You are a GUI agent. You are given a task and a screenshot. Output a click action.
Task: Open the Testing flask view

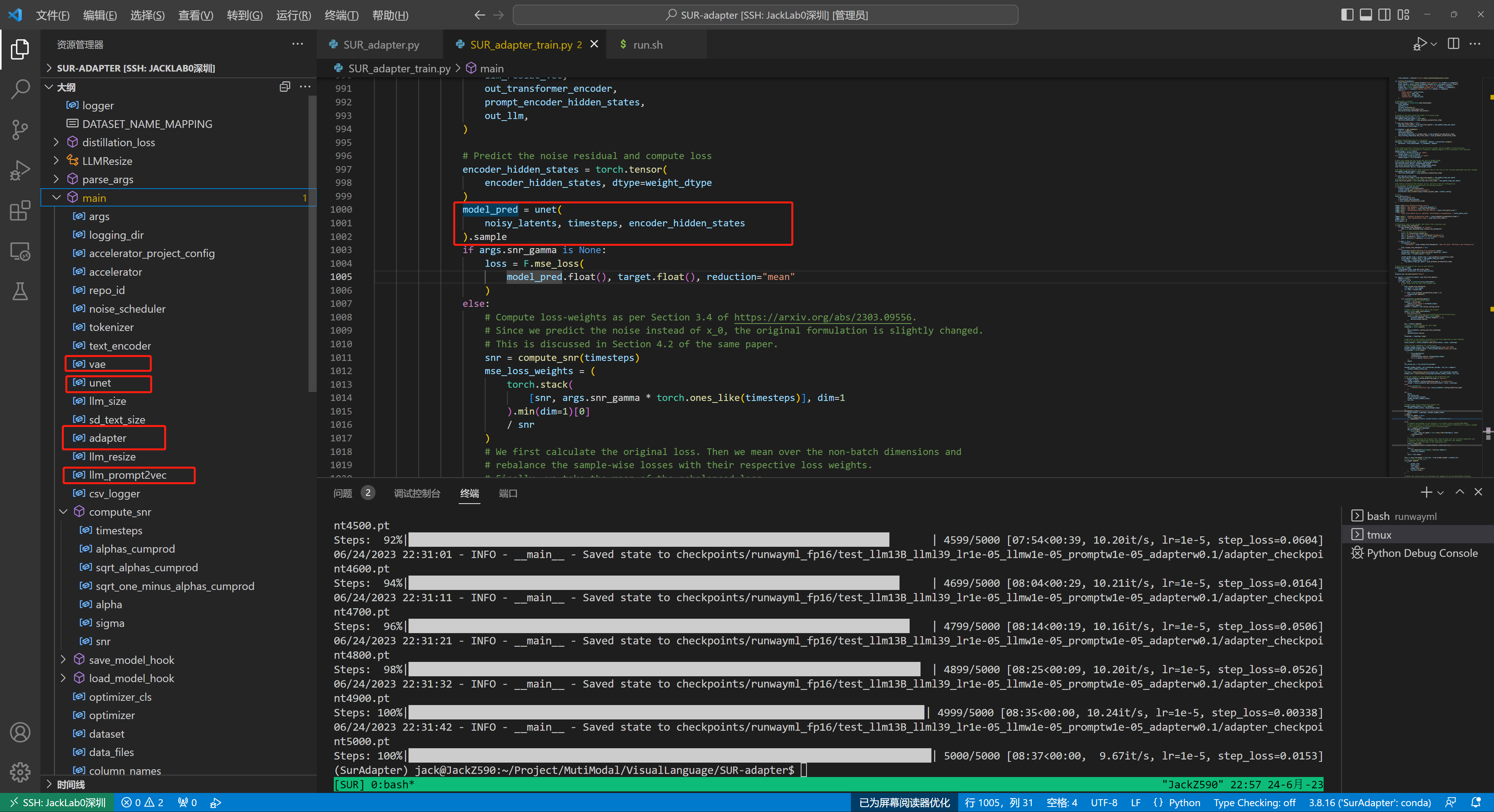coord(20,291)
